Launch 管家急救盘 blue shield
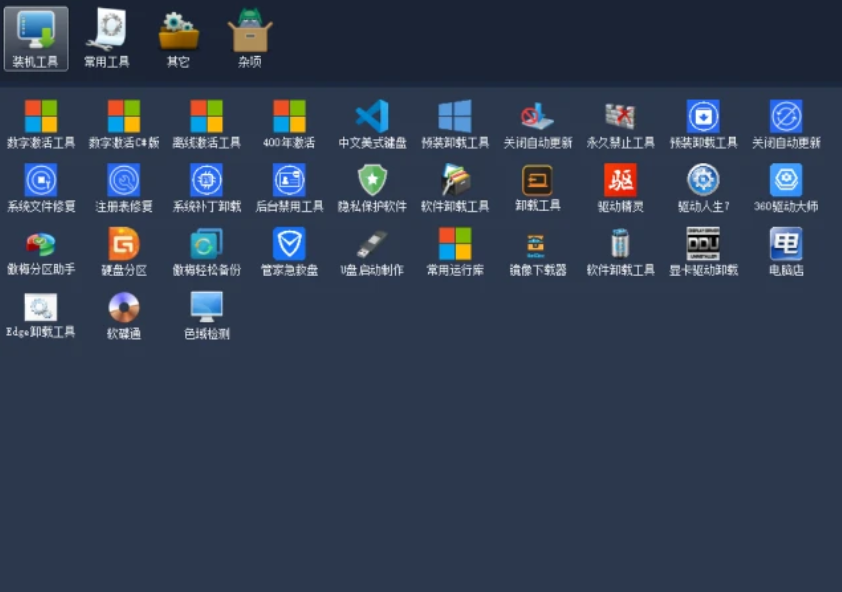The image size is (842, 592). tap(289, 251)
